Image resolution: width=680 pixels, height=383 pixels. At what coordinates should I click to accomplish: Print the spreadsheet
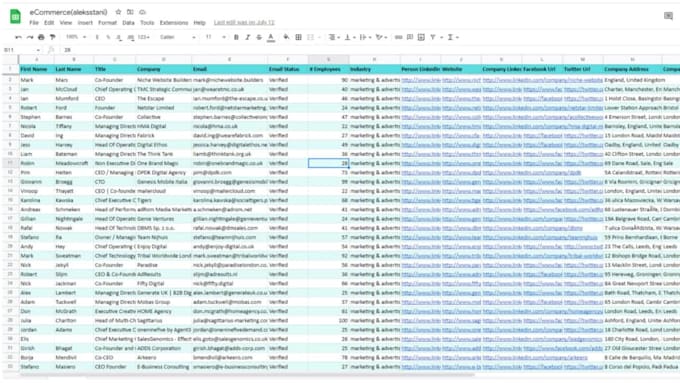[x=41, y=37]
